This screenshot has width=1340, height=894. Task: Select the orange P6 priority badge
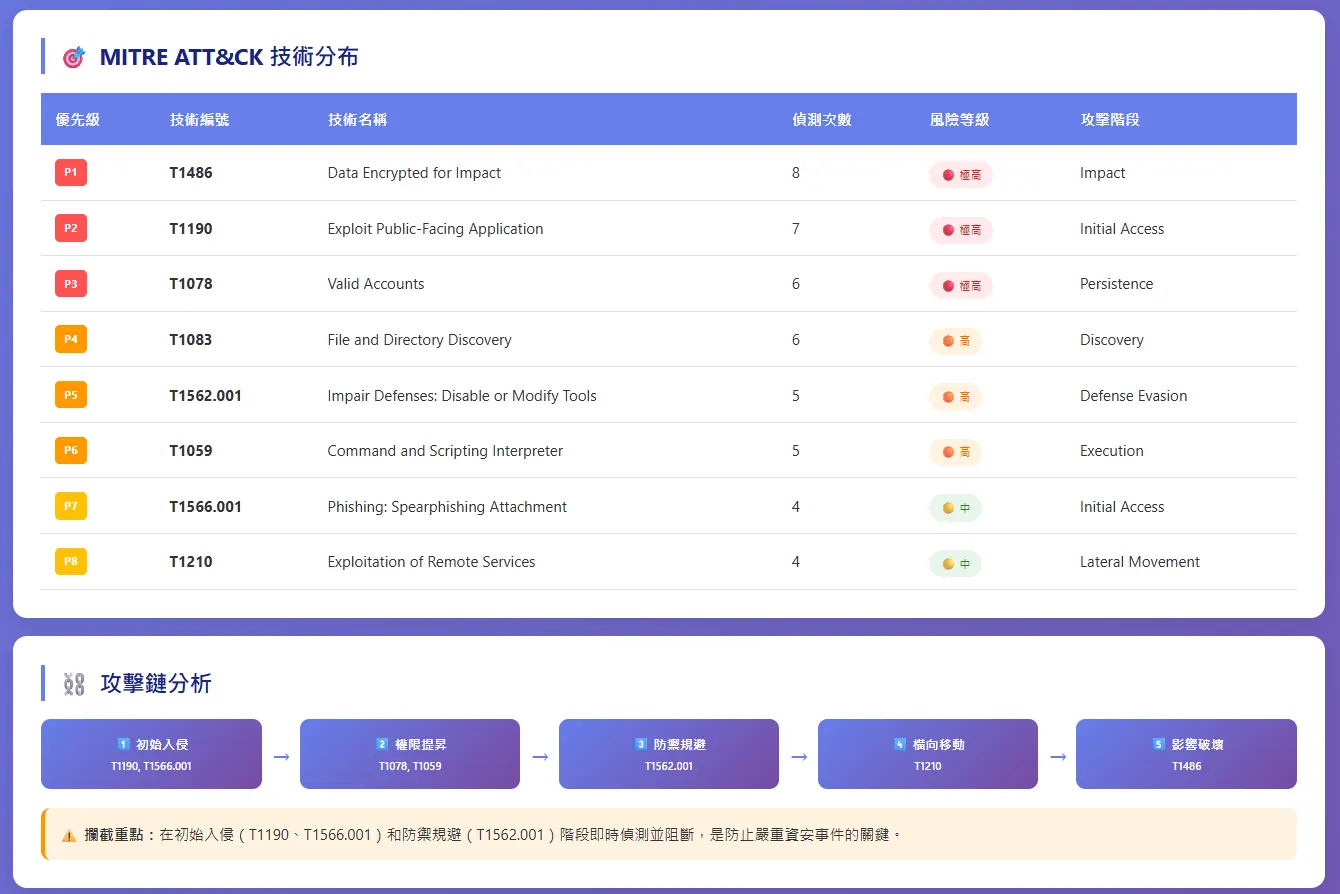[71, 450]
